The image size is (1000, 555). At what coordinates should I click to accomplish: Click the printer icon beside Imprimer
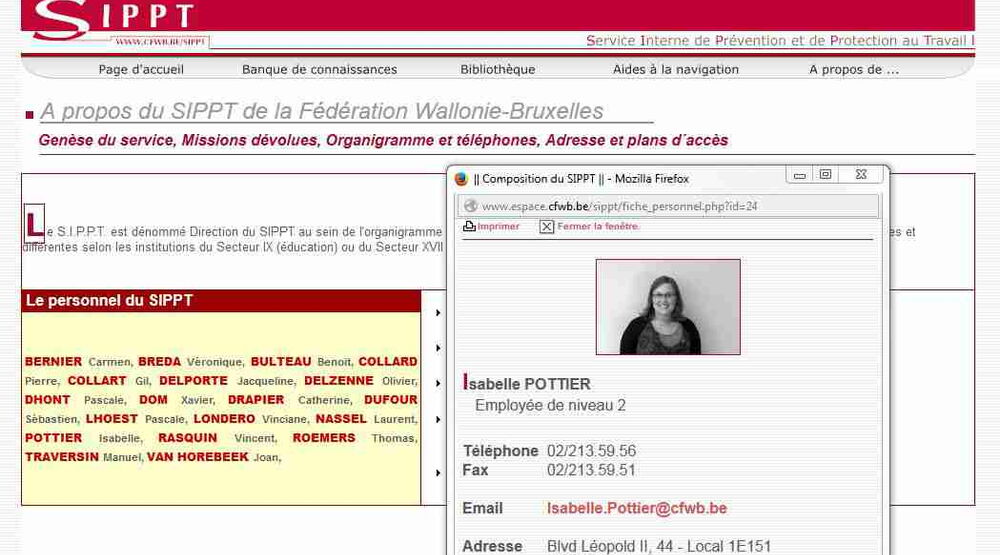click(x=469, y=227)
